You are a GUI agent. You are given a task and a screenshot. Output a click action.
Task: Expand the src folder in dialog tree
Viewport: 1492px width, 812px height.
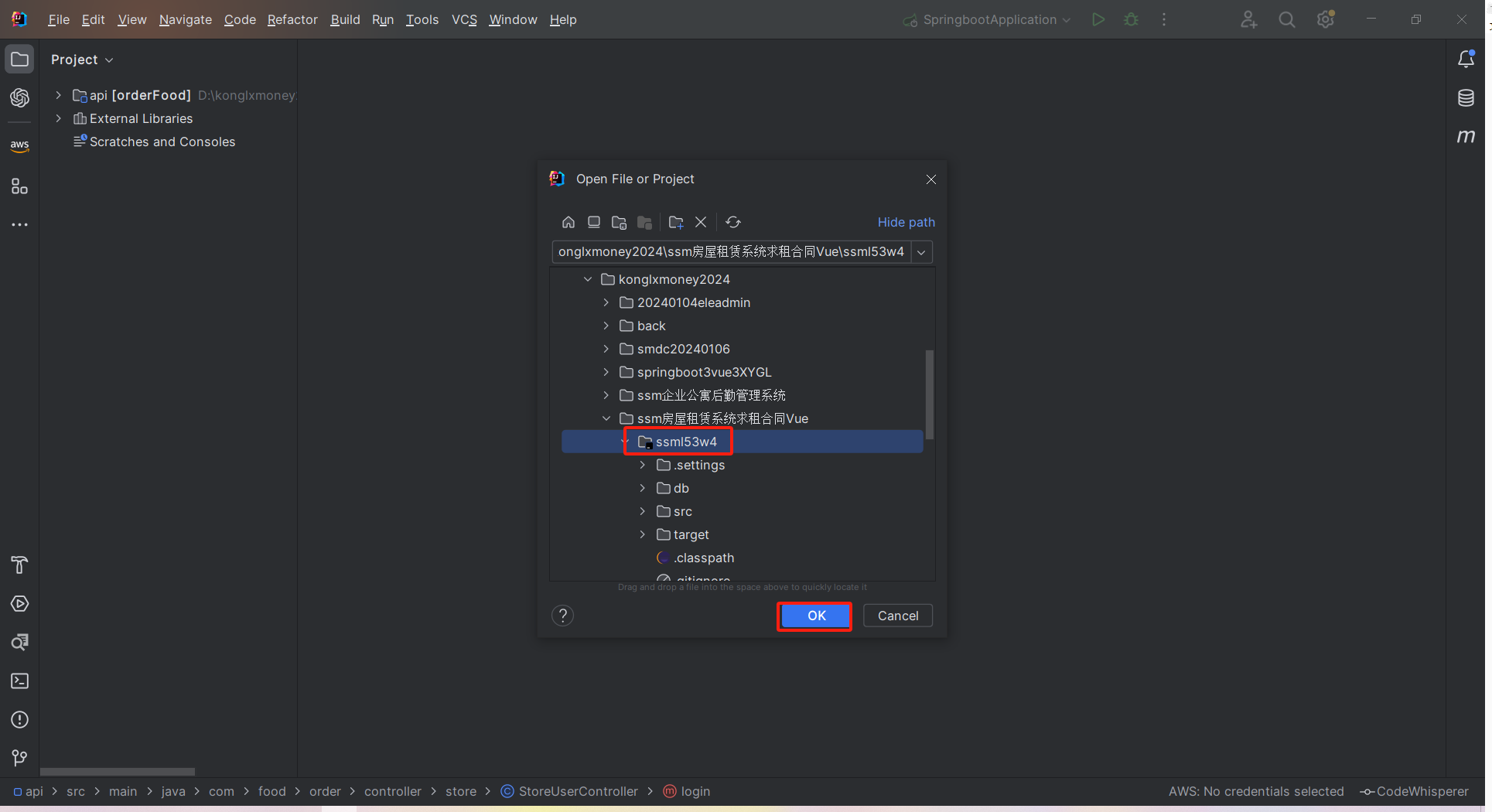pos(642,511)
